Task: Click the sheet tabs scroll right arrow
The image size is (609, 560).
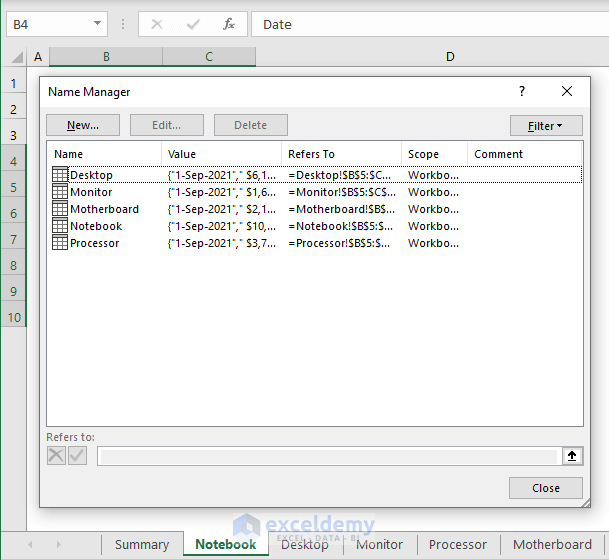Action: click(59, 544)
